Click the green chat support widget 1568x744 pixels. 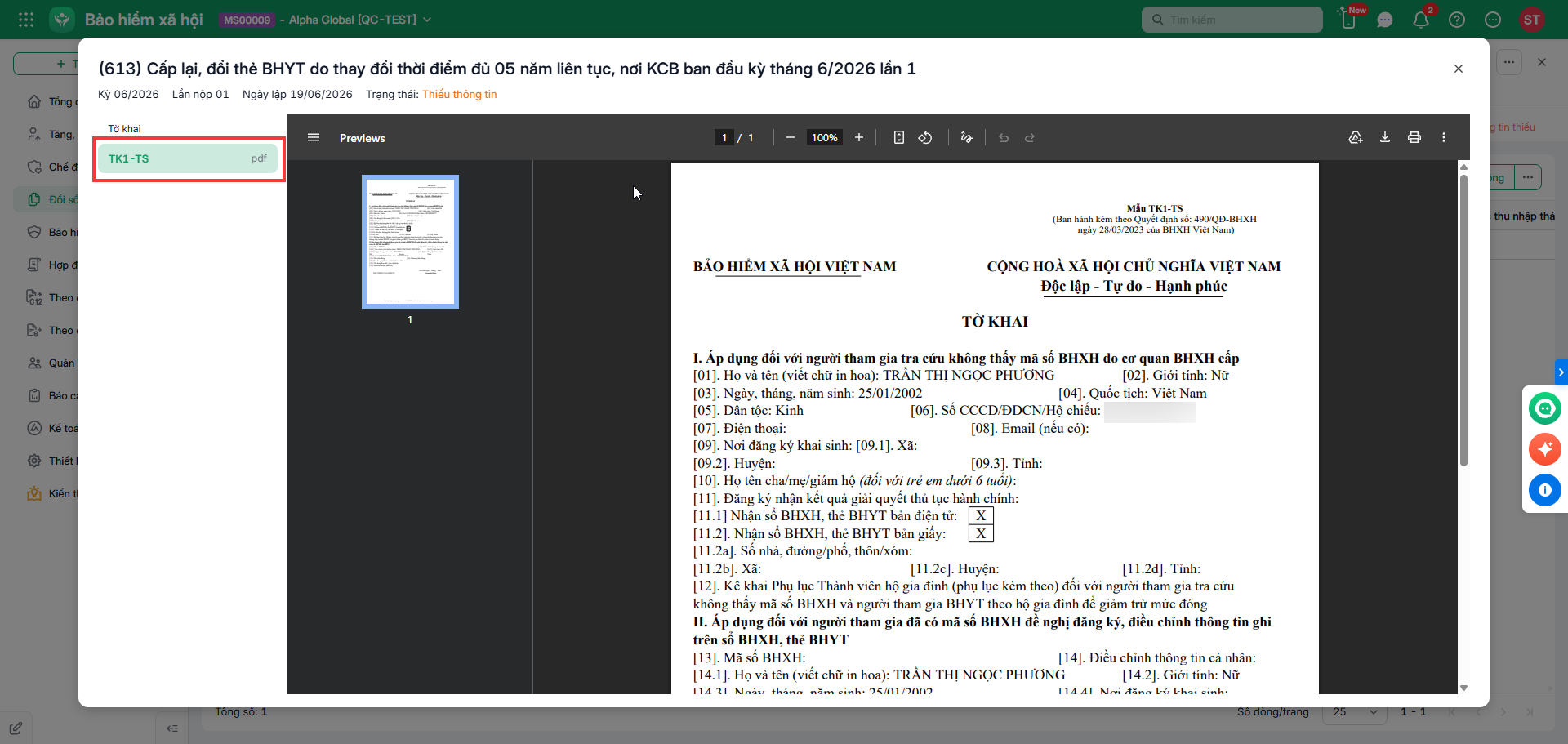pyautogui.click(x=1545, y=408)
